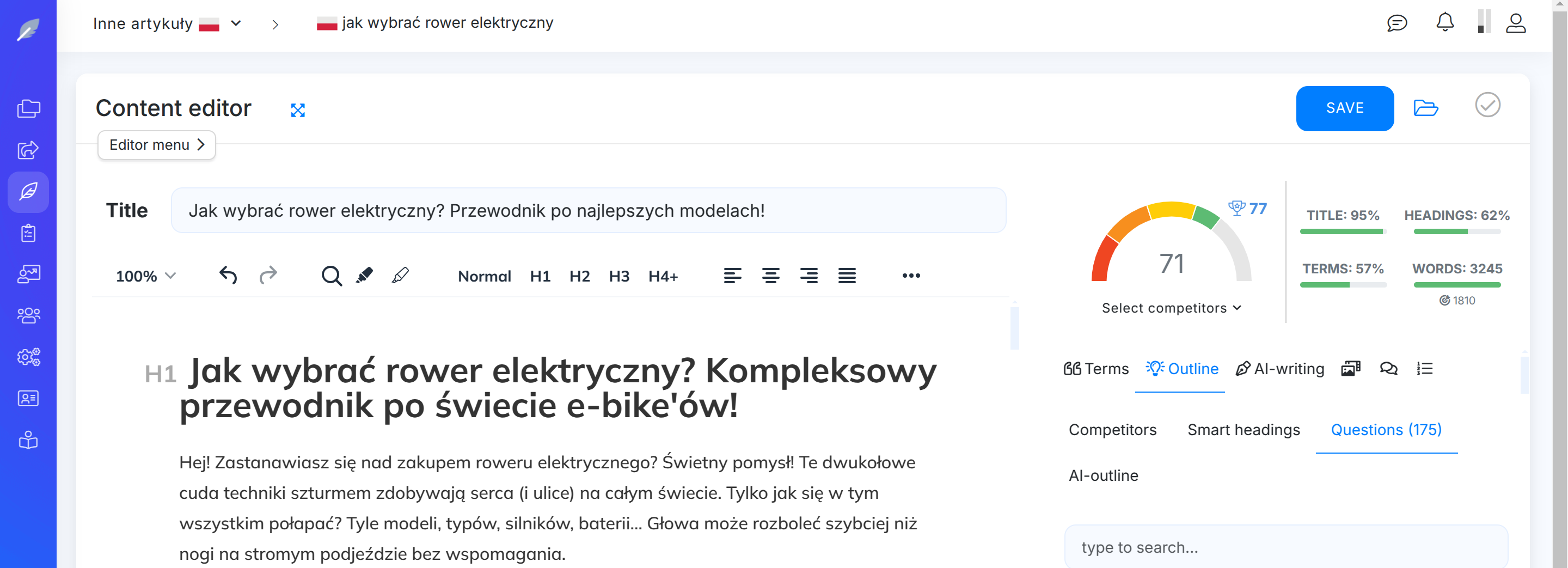The width and height of the screenshot is (1568, 568).
Task: Open the user profile icon
Action: (x=1516, y=23)
